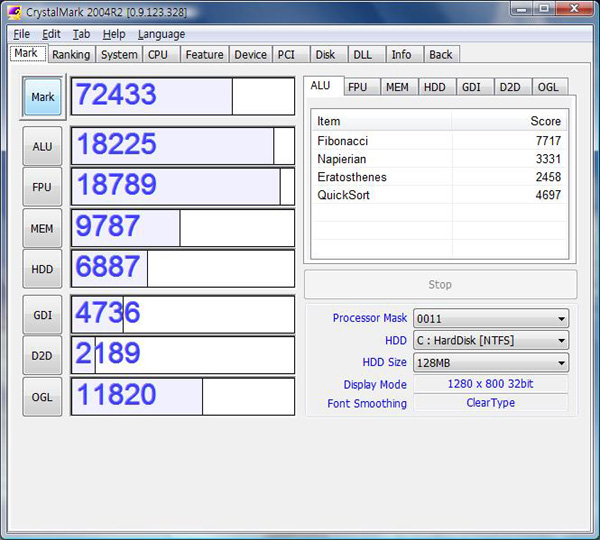Run the FPU benchmark button

click(42, 187)
